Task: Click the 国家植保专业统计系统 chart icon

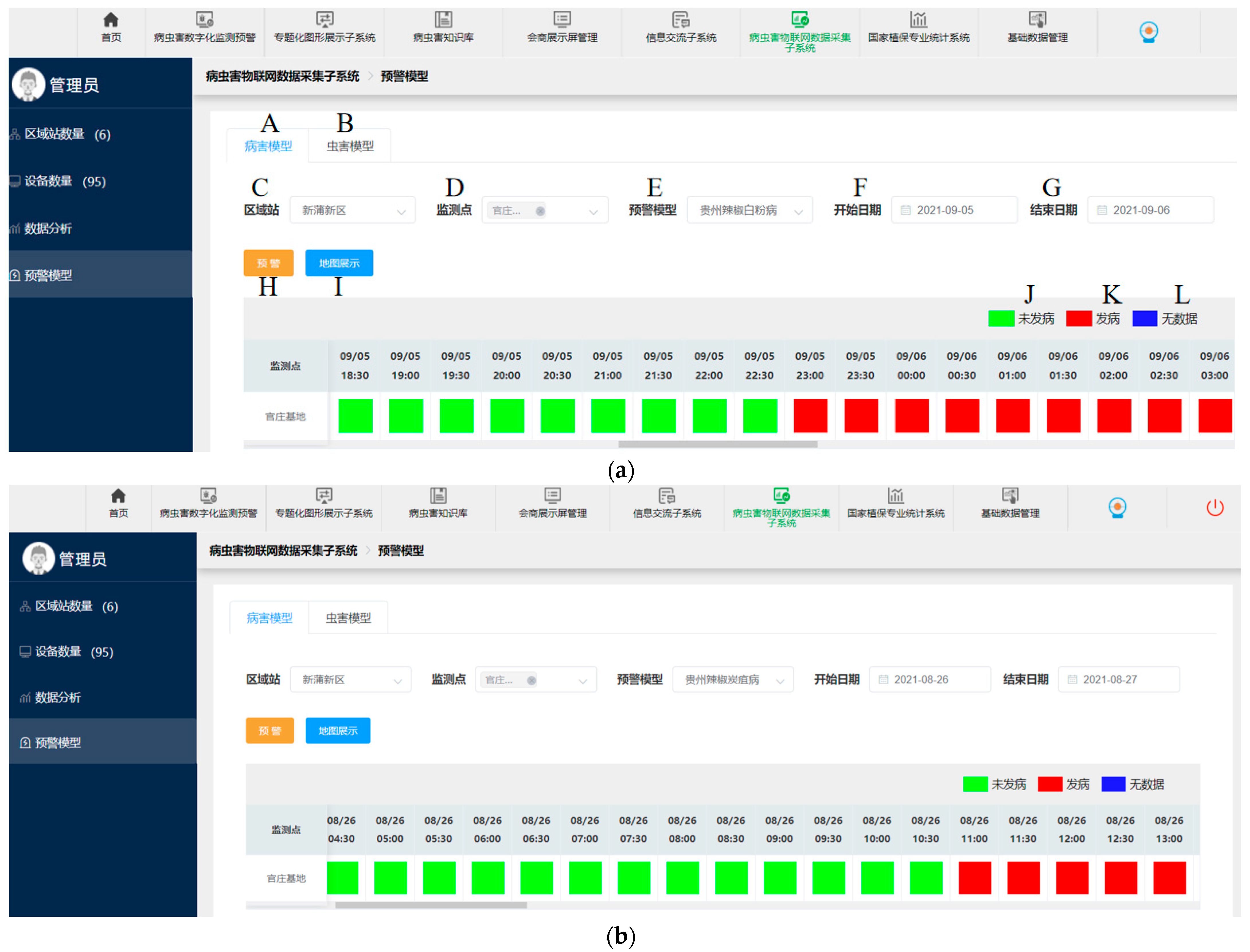Action: coord(919,20)
